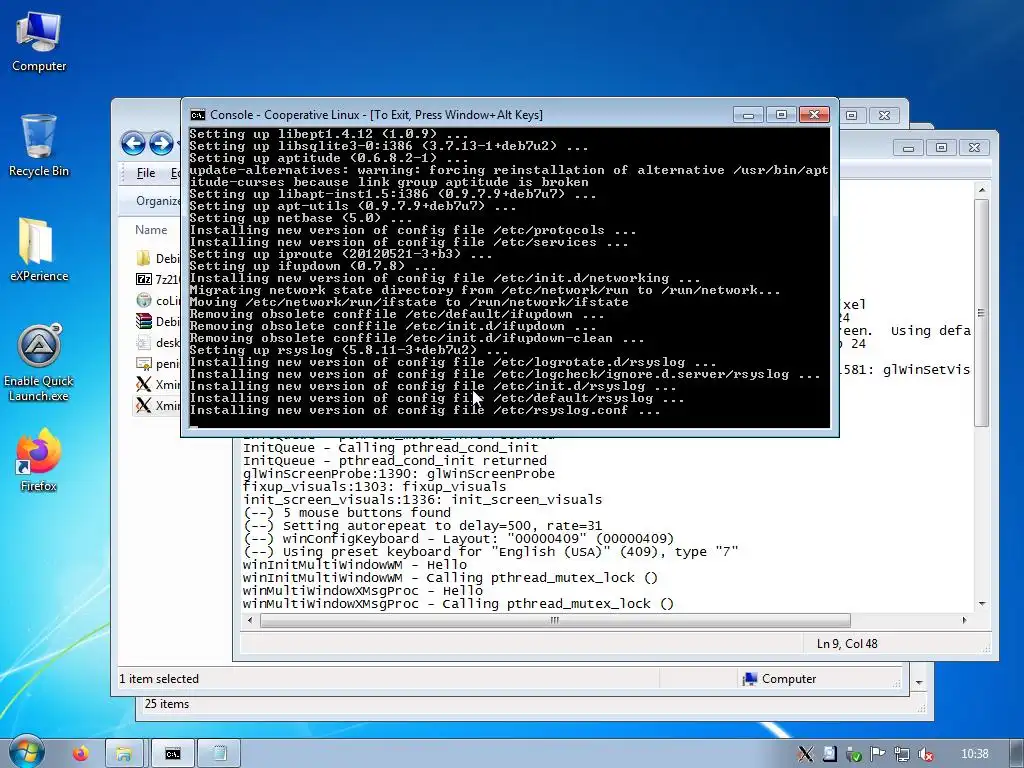
Task: Click the line '5 mouse buttons found'
Action: click(347, 513)
